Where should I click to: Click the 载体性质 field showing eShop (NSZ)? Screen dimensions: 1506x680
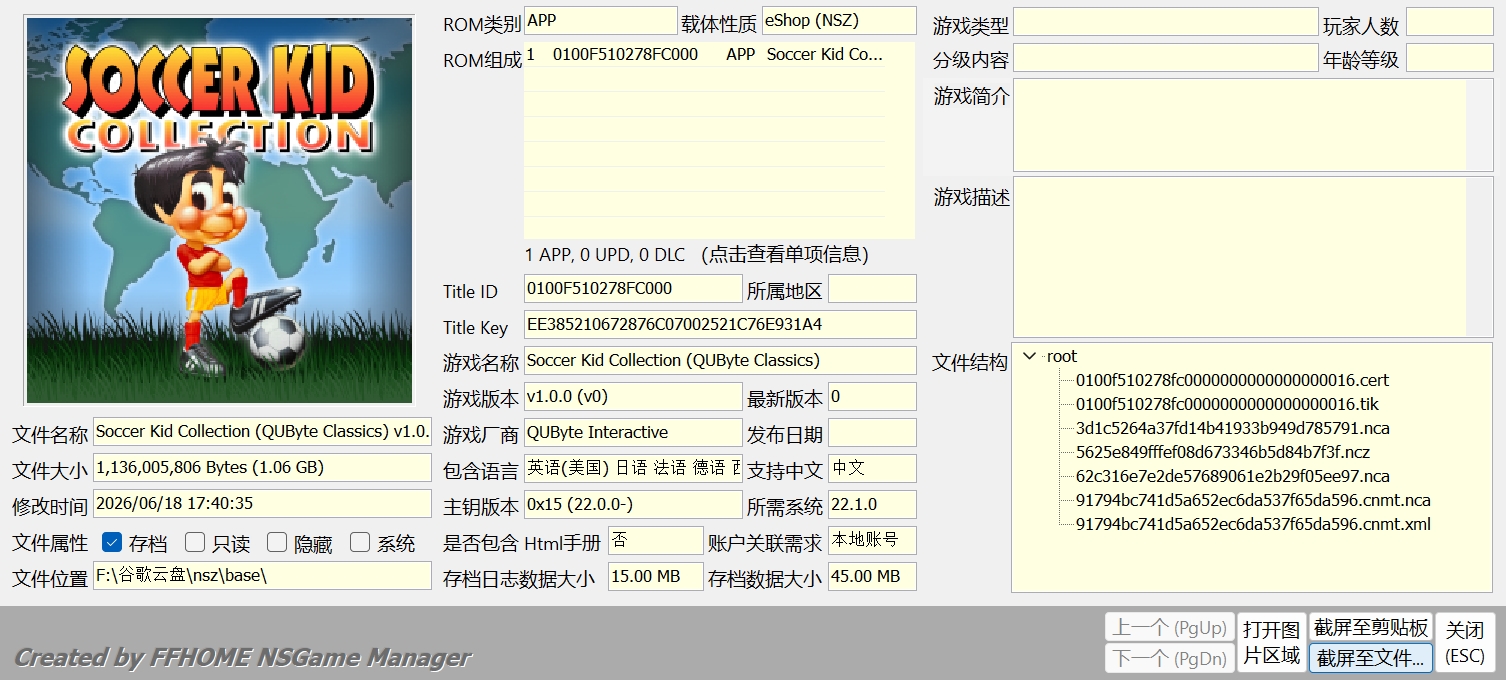click(839, 20)
